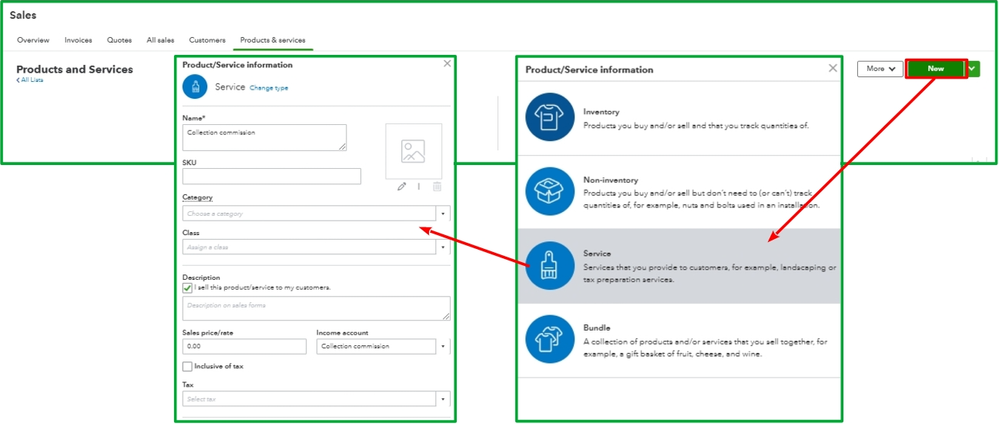Screen dimensions: 999x424
Task: Select the Bundle shirts icon
Action: click(550, 339)
